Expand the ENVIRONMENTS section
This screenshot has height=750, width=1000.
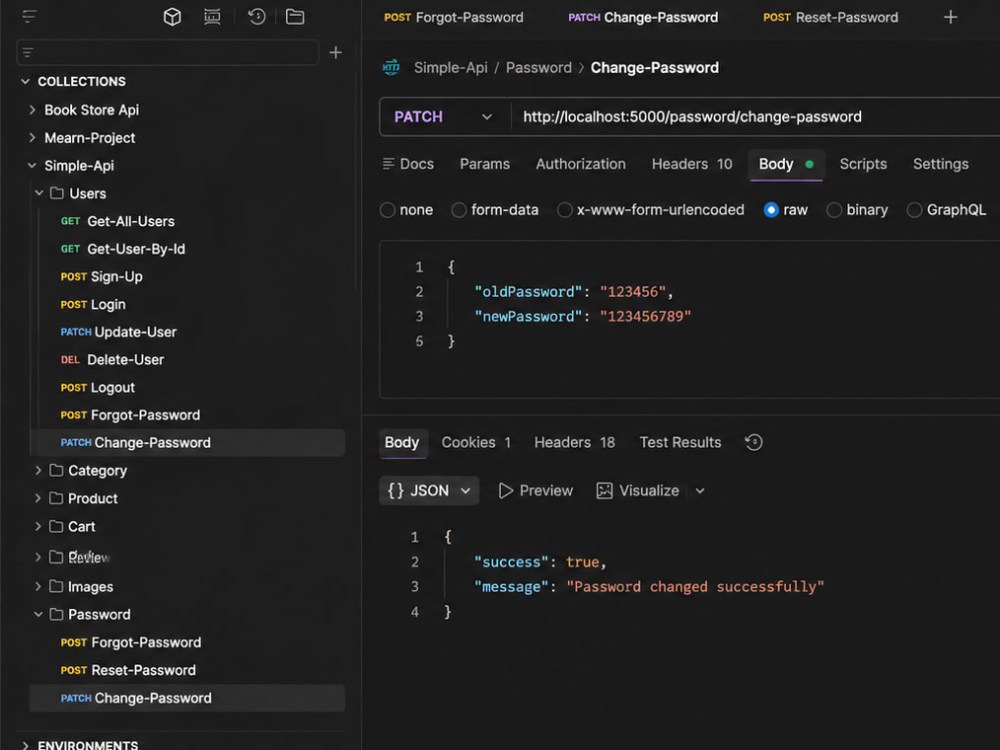click(x=26, y=745)
